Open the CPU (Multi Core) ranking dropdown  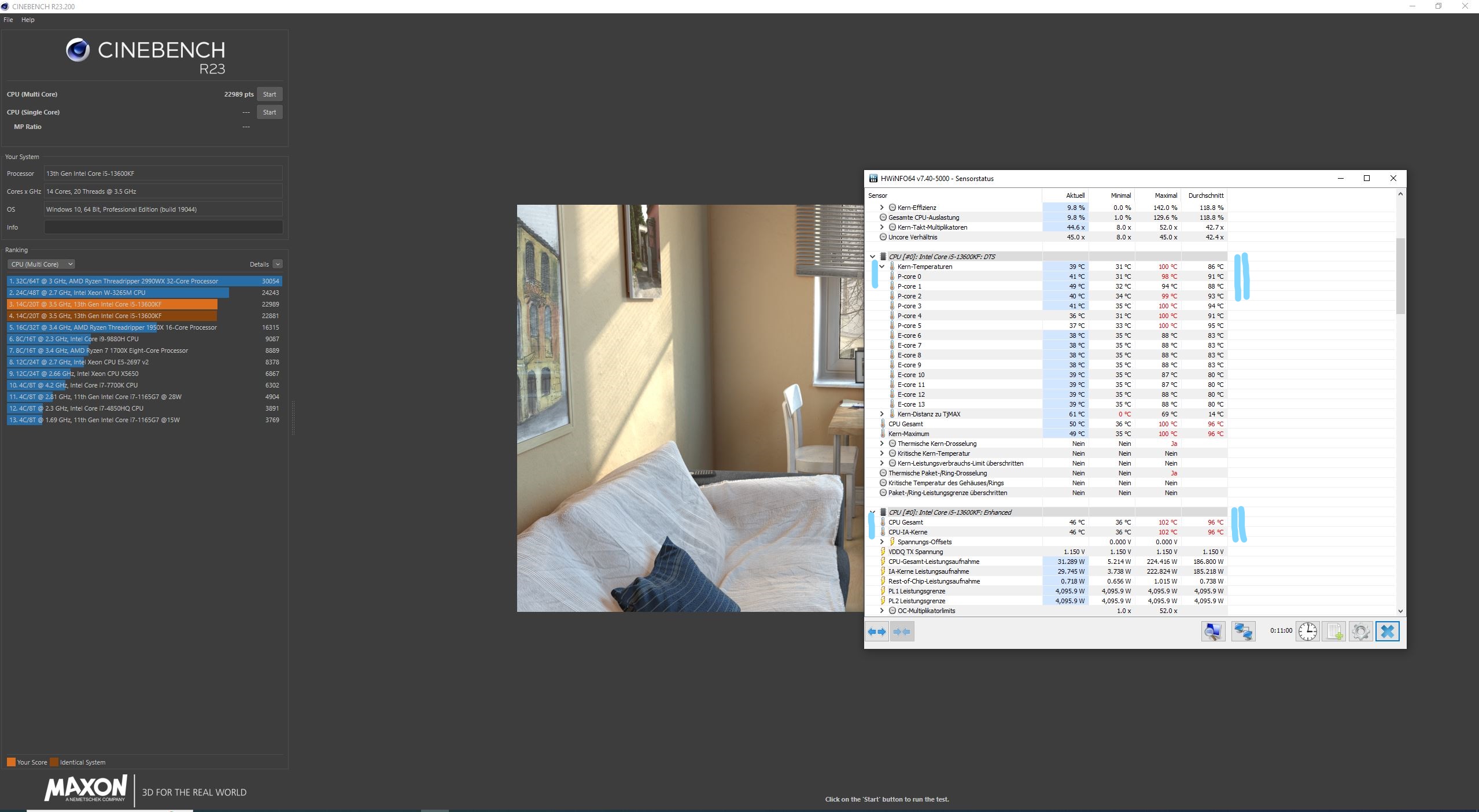[x=41, y=264]
